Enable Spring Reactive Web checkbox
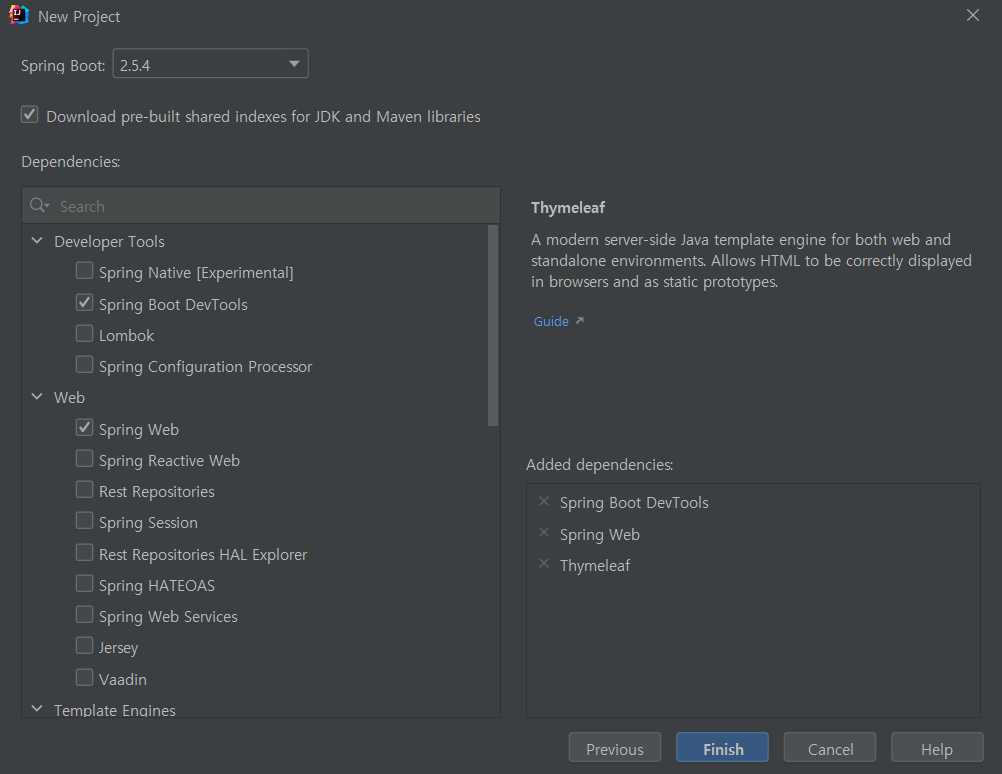The height and width of the screenshot is (774, 1002). (x=84, y=459)
